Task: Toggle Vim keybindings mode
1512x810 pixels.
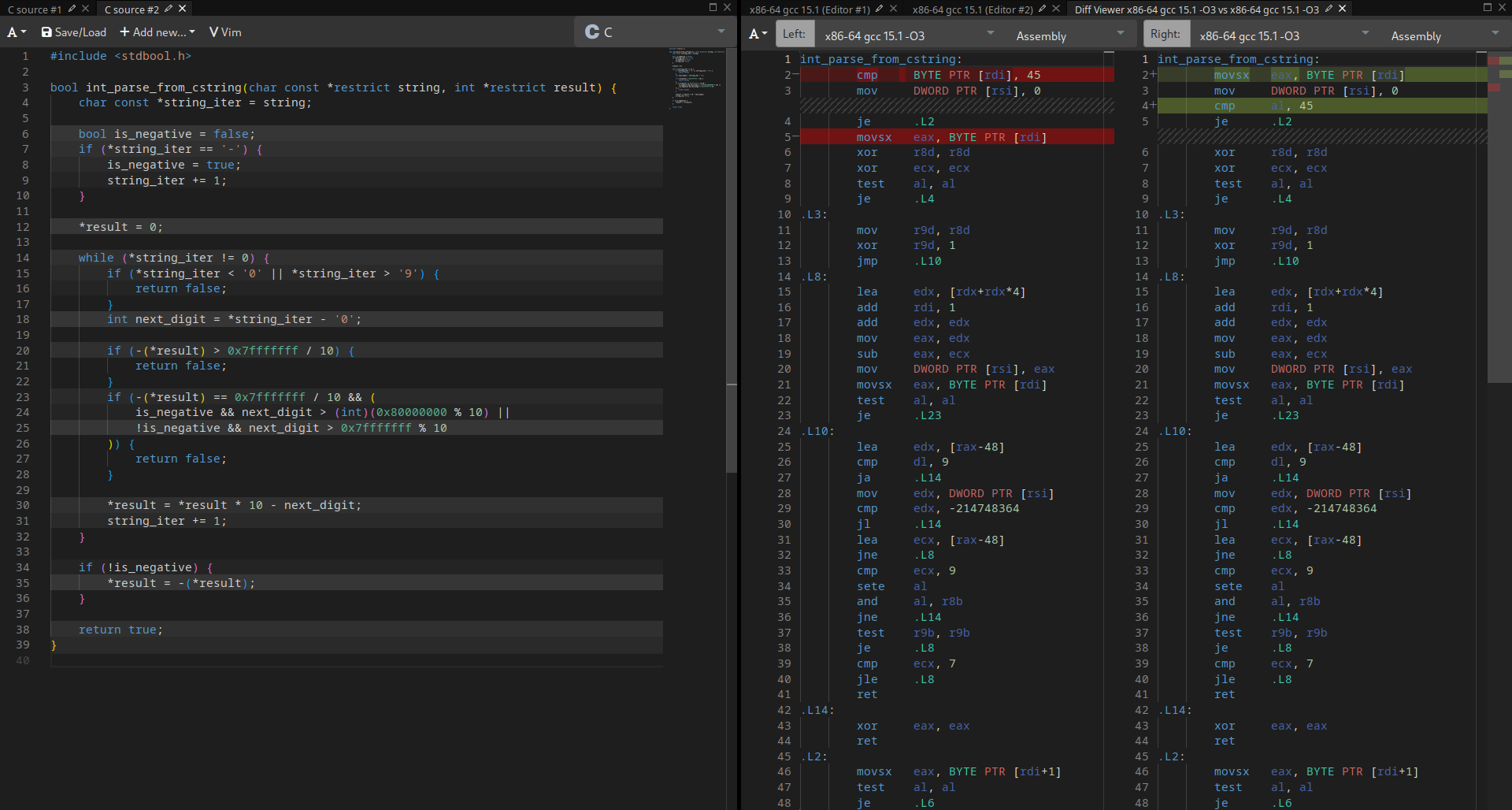Action: coord(225,32)
